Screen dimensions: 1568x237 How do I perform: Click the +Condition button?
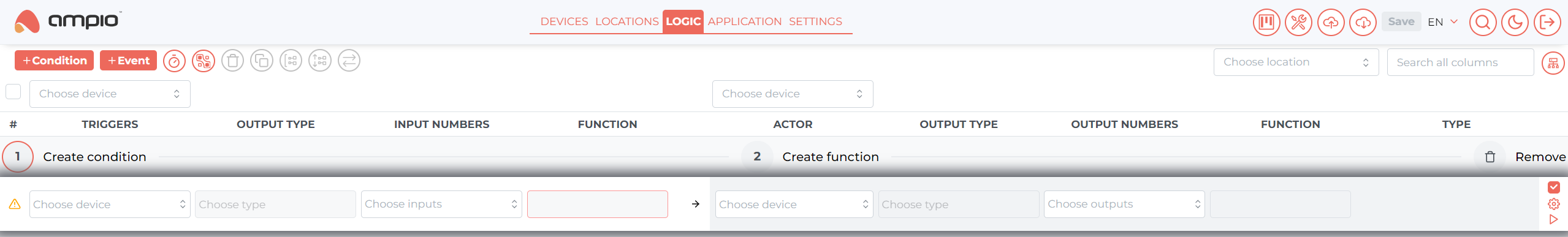click(54, 61)
